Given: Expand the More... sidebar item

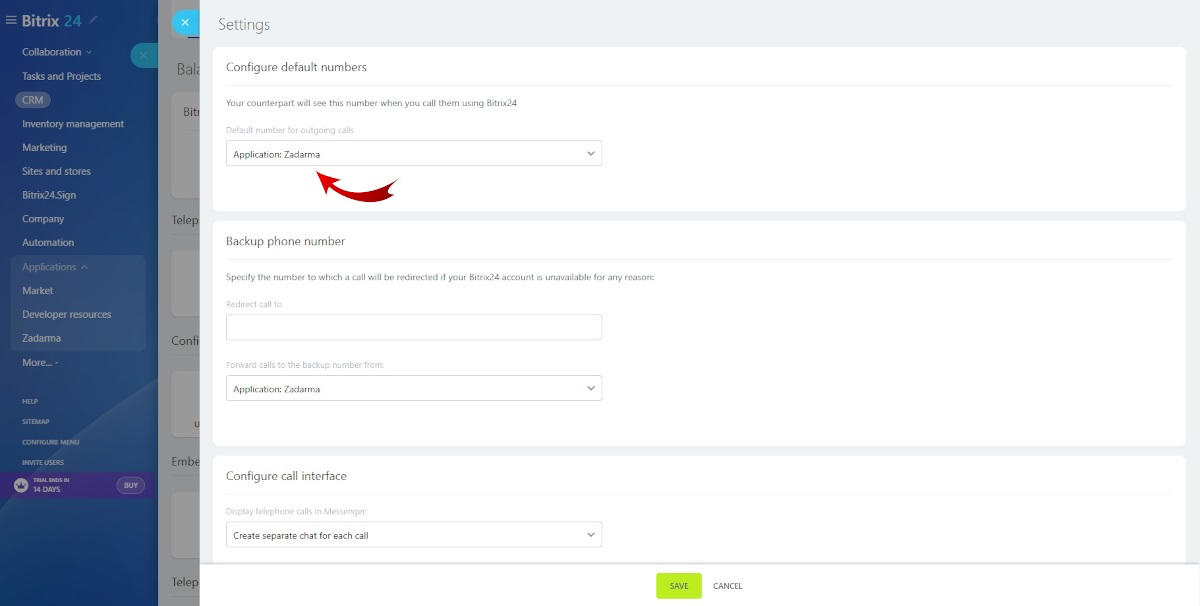Looking at the screenshot, I should click(x=40, y=362).
